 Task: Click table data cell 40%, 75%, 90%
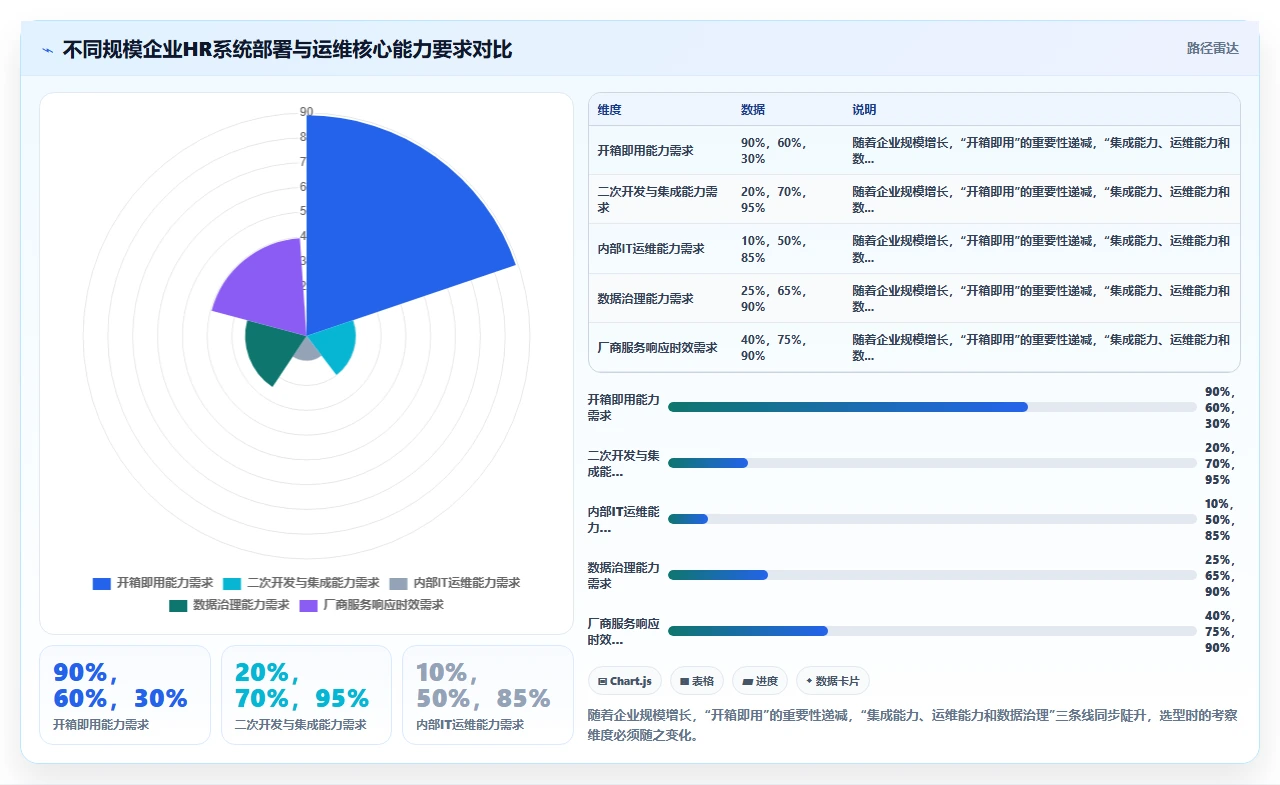click(788, 347)
